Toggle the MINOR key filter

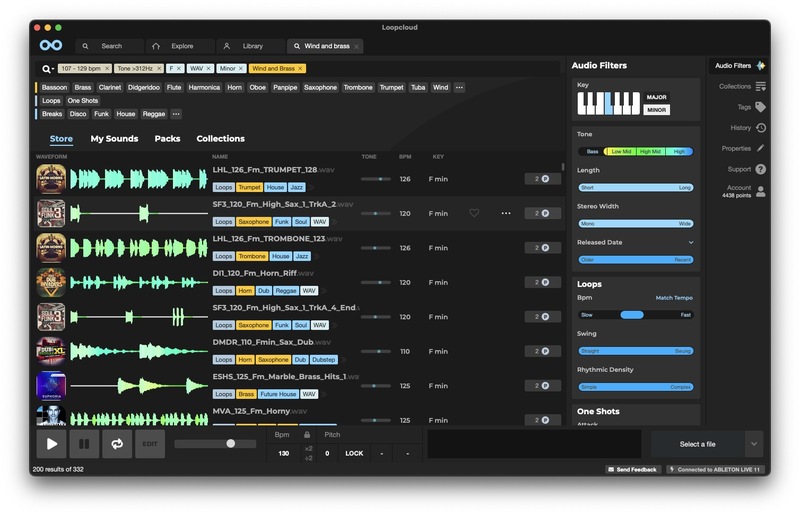point(657,109)
